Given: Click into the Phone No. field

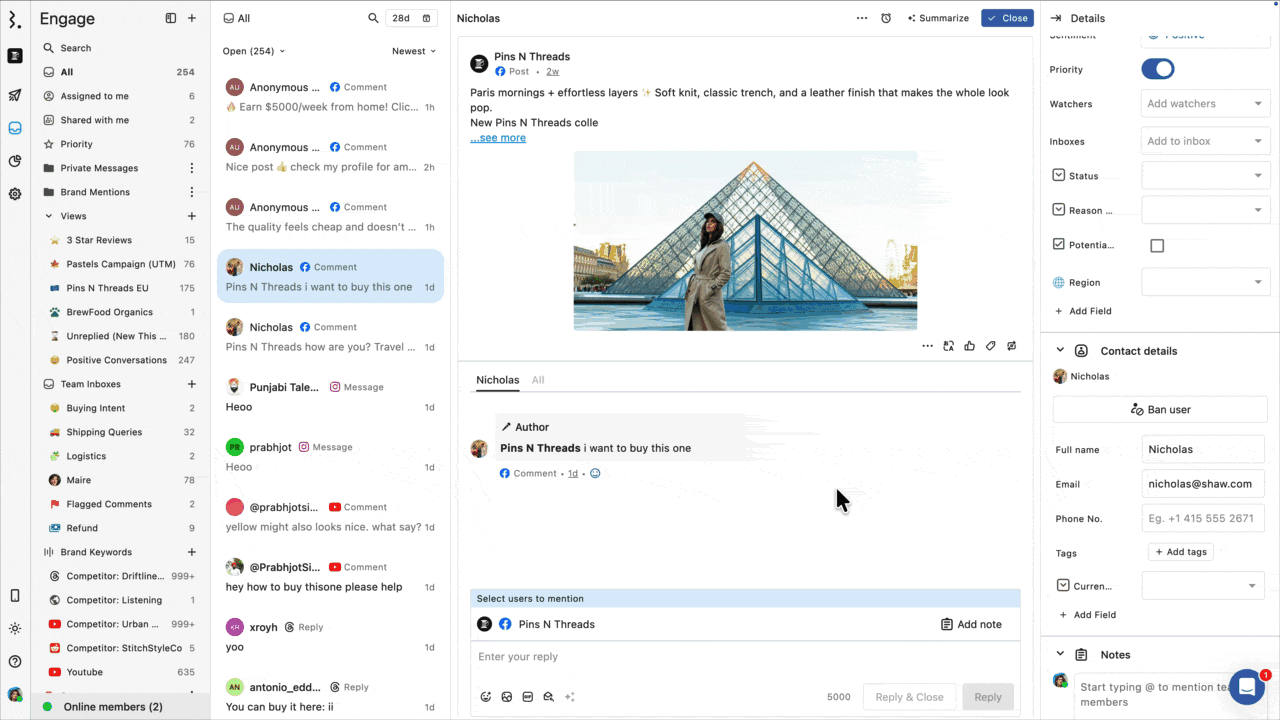Looking at the screenshot, I should tap(1202, 519).
